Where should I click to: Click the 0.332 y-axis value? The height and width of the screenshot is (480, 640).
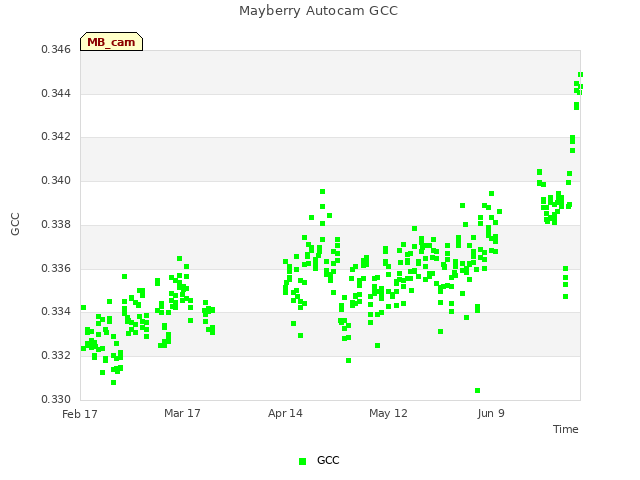[x=56, y=356]
